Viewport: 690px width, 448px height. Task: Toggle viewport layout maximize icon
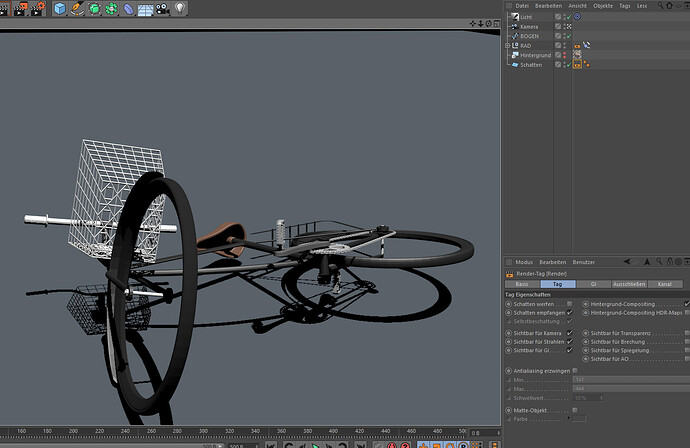point(496,23)
